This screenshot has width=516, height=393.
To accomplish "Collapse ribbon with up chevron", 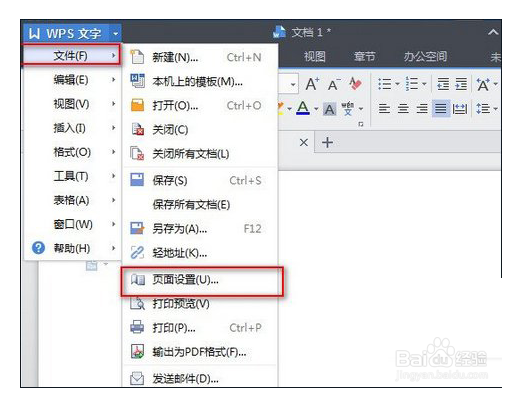I will click(x=493, y=33).
